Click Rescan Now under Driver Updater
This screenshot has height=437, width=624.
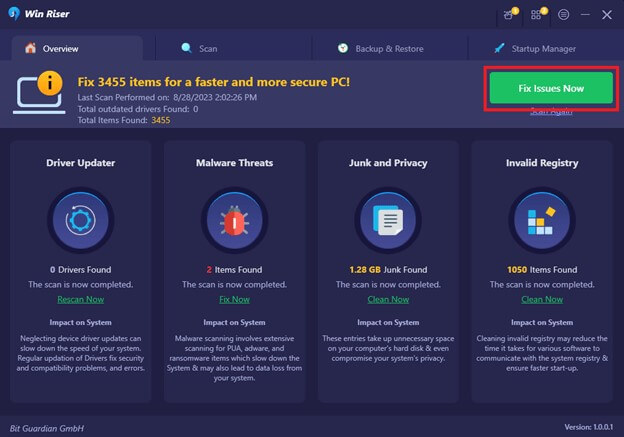[81, 299]
